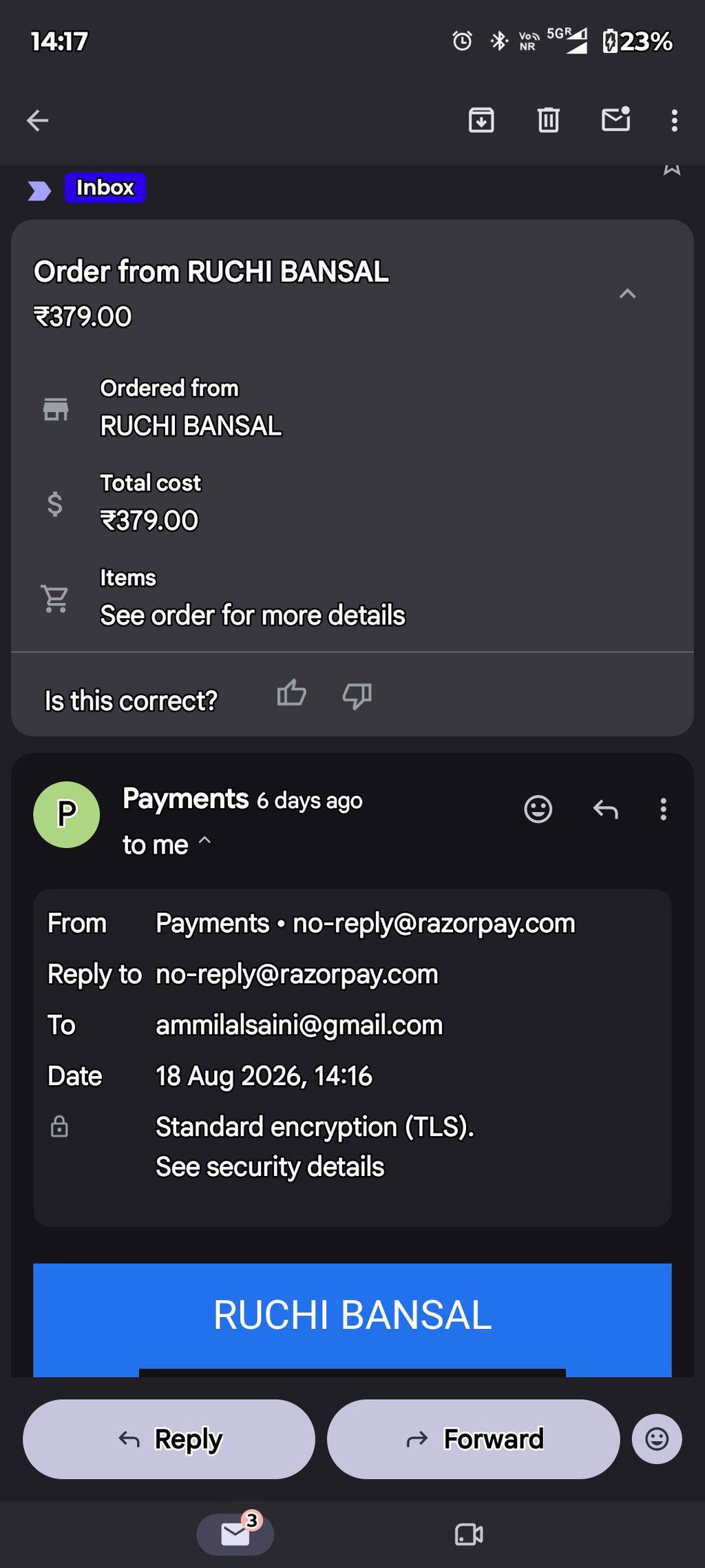The height and width of the screenshot is (1568, 705).
Task: Tap the Inbox label chip
Action: click(x=105, y=187)
